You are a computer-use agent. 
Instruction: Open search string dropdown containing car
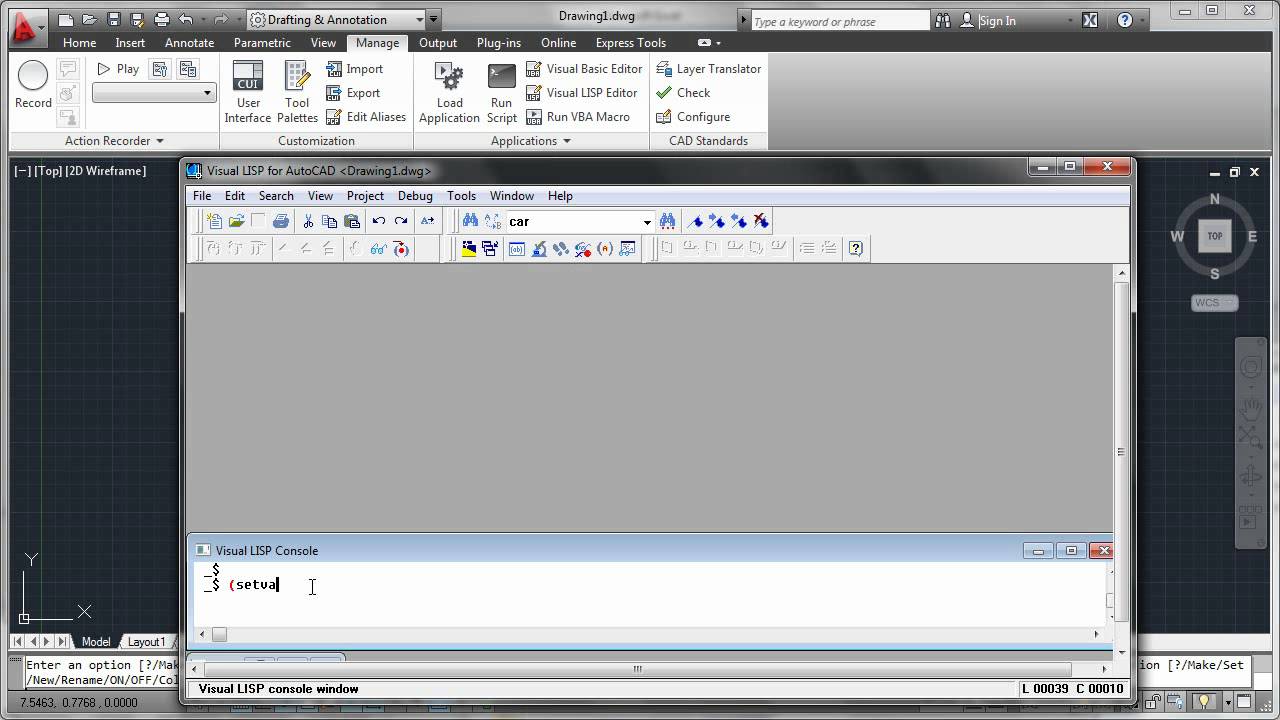pos(647,222)
